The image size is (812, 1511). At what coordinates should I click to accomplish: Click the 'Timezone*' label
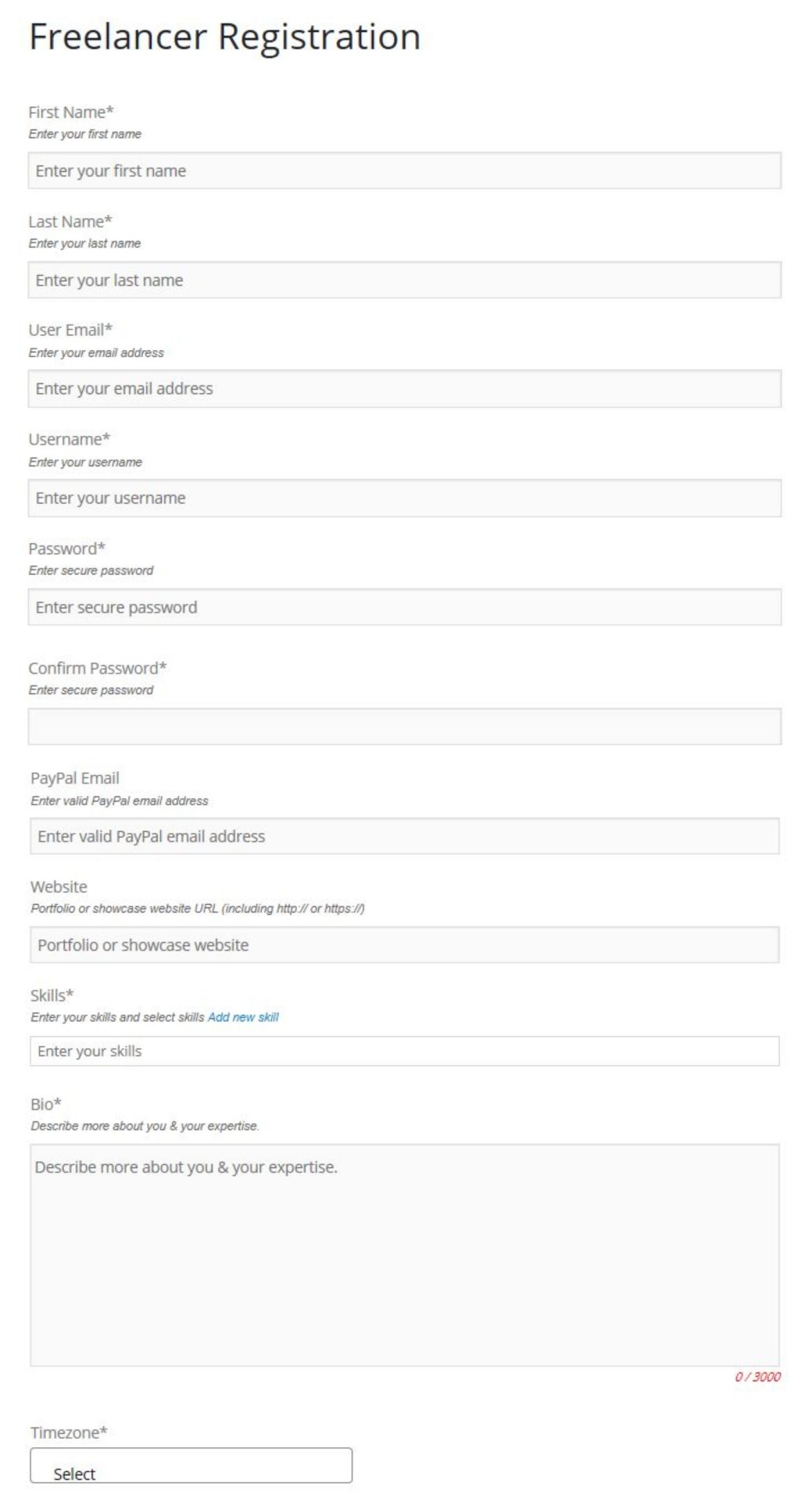click(69, 1432)
